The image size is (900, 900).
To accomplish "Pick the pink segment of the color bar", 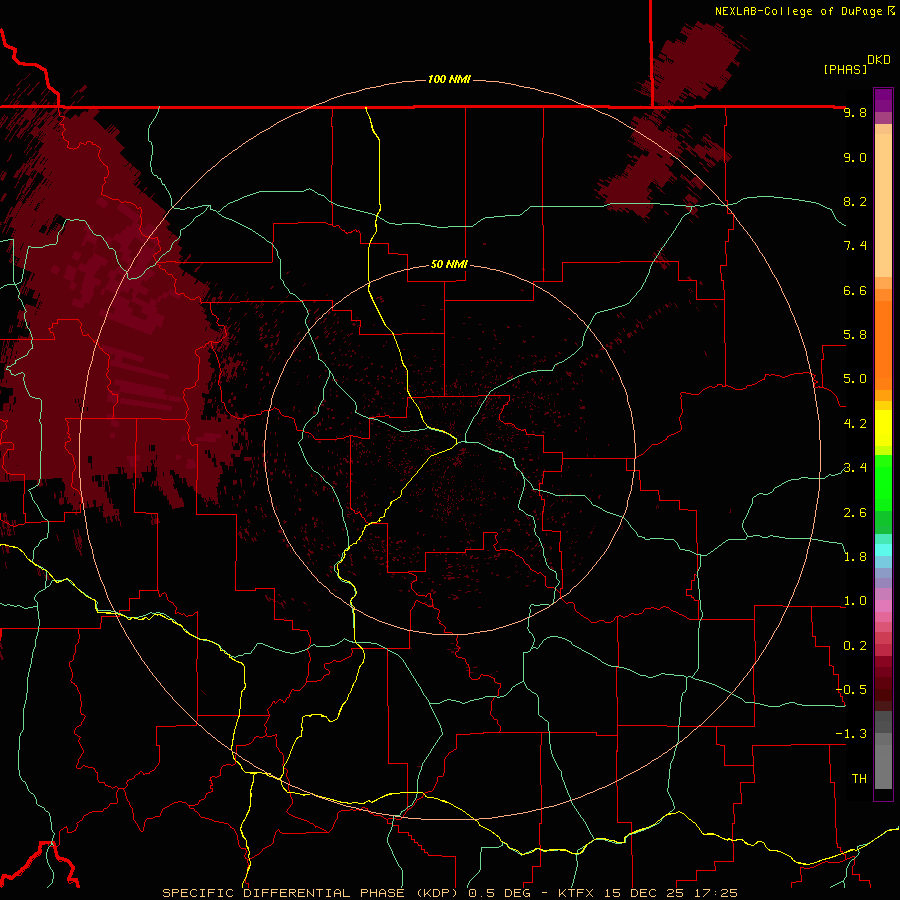I will [x=883, y=606].
